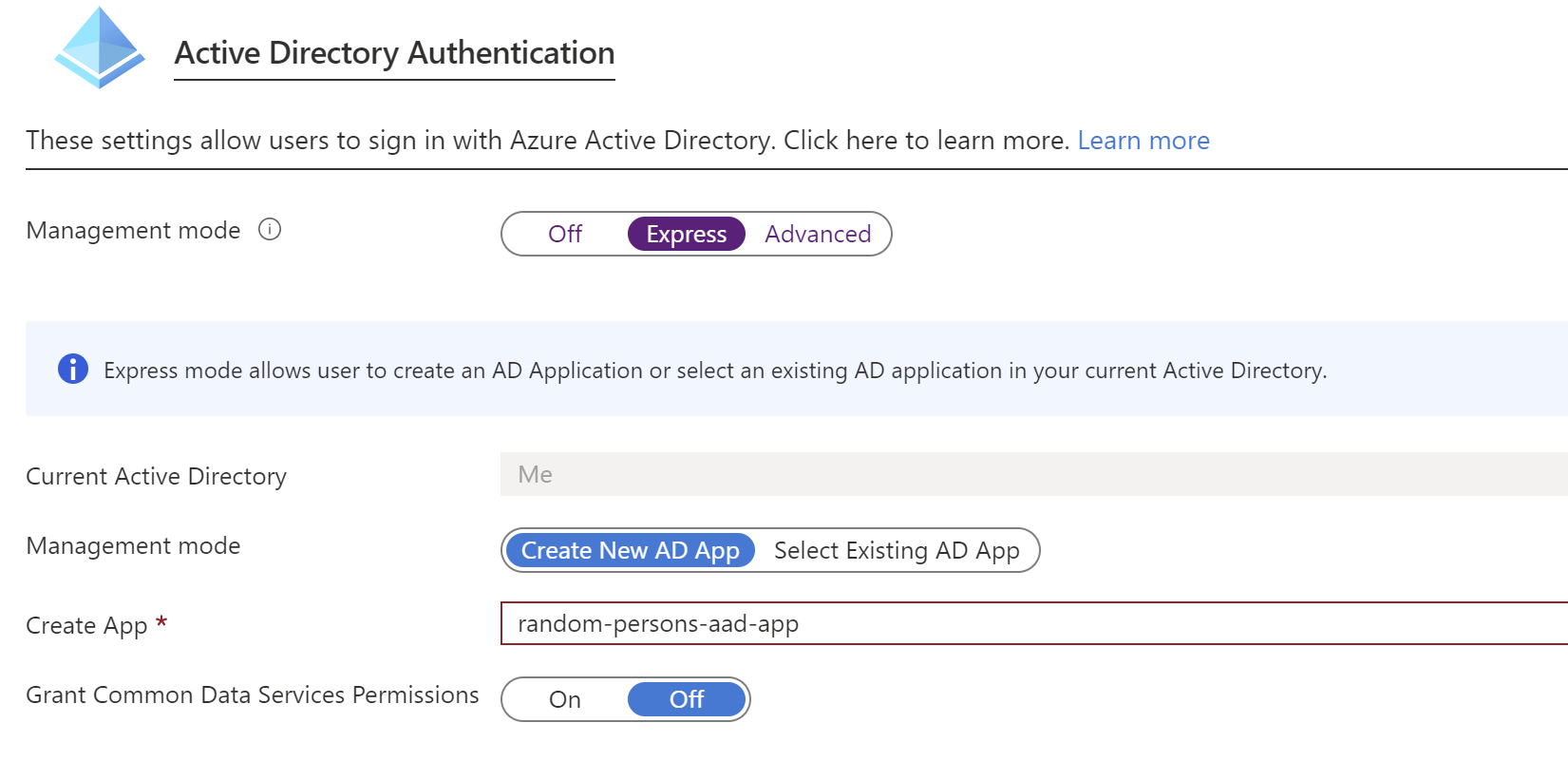Select Express management mode
Image resolution: width=1568 pixels, height=780 pixels.
tap(687, 234)
